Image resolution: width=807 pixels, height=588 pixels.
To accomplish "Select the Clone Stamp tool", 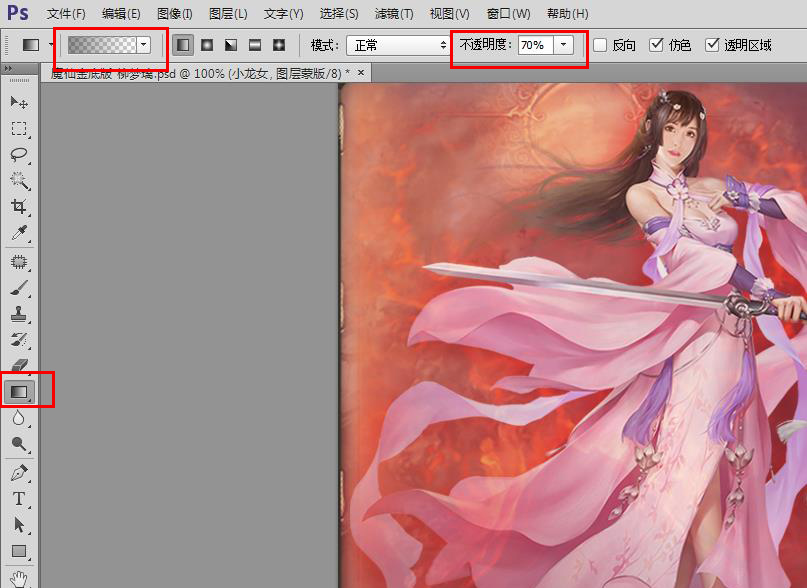I will click(19, 314).
